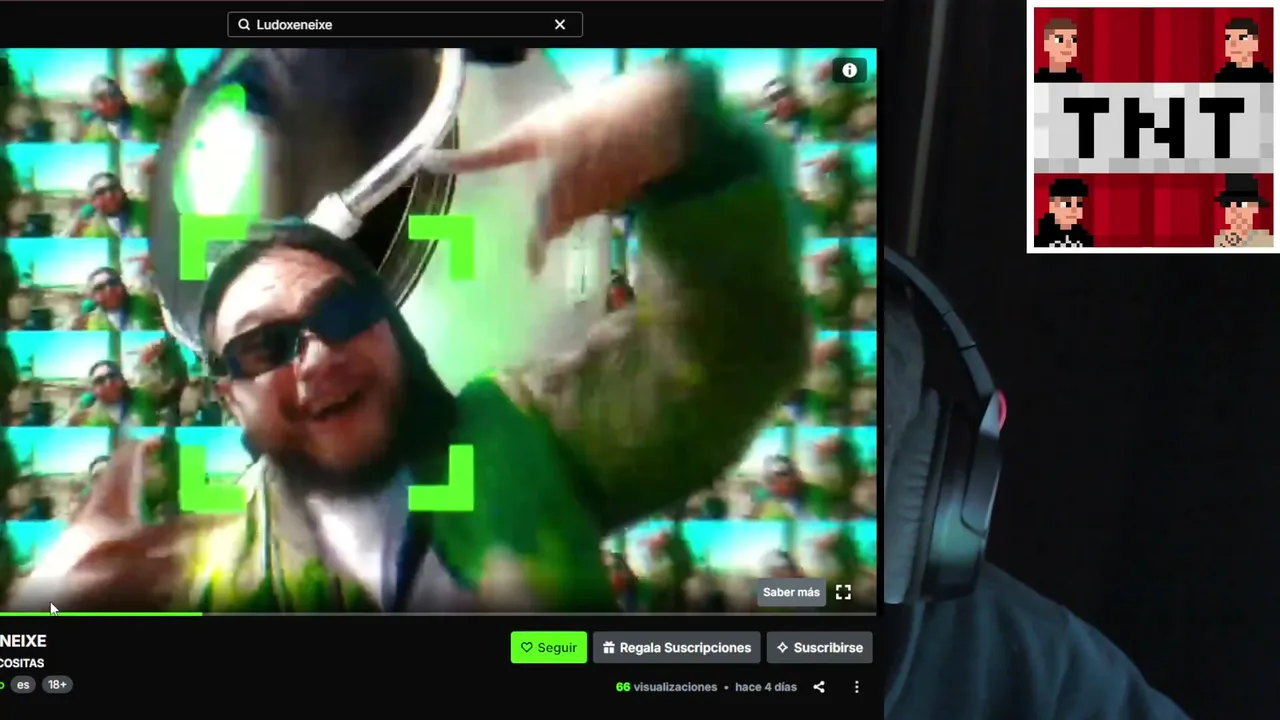Click '66 visualizaciones' text

coord(666,687)
